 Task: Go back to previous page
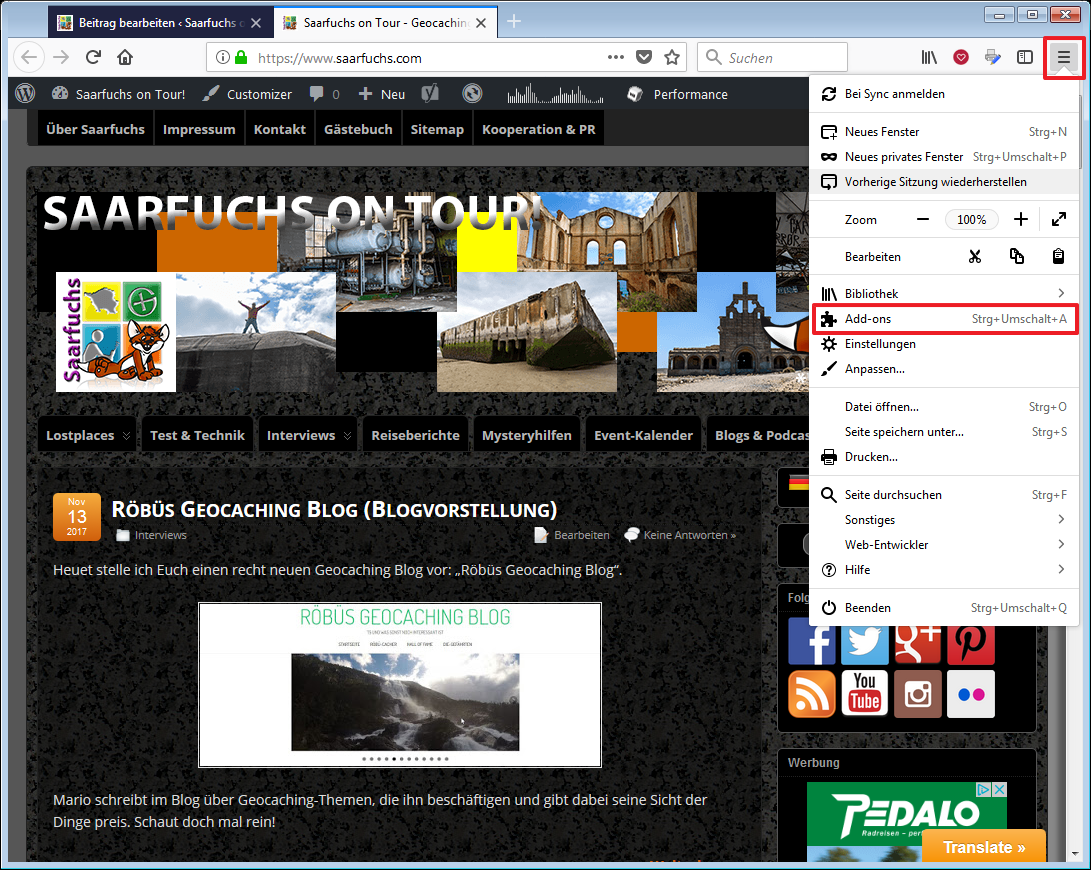tap(29, 58)
